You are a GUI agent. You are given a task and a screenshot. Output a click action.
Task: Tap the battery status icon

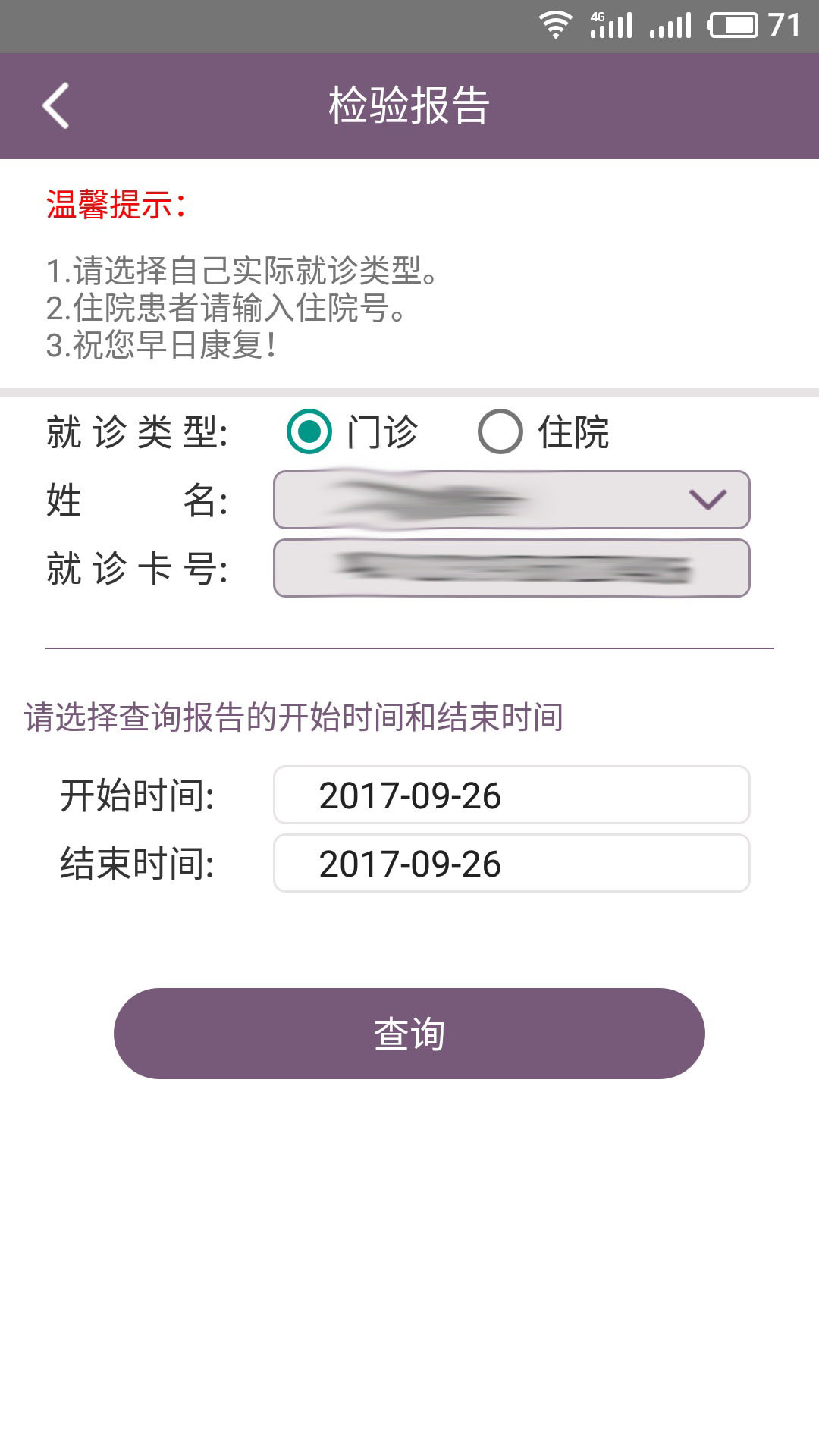click(x=733, y=25)
